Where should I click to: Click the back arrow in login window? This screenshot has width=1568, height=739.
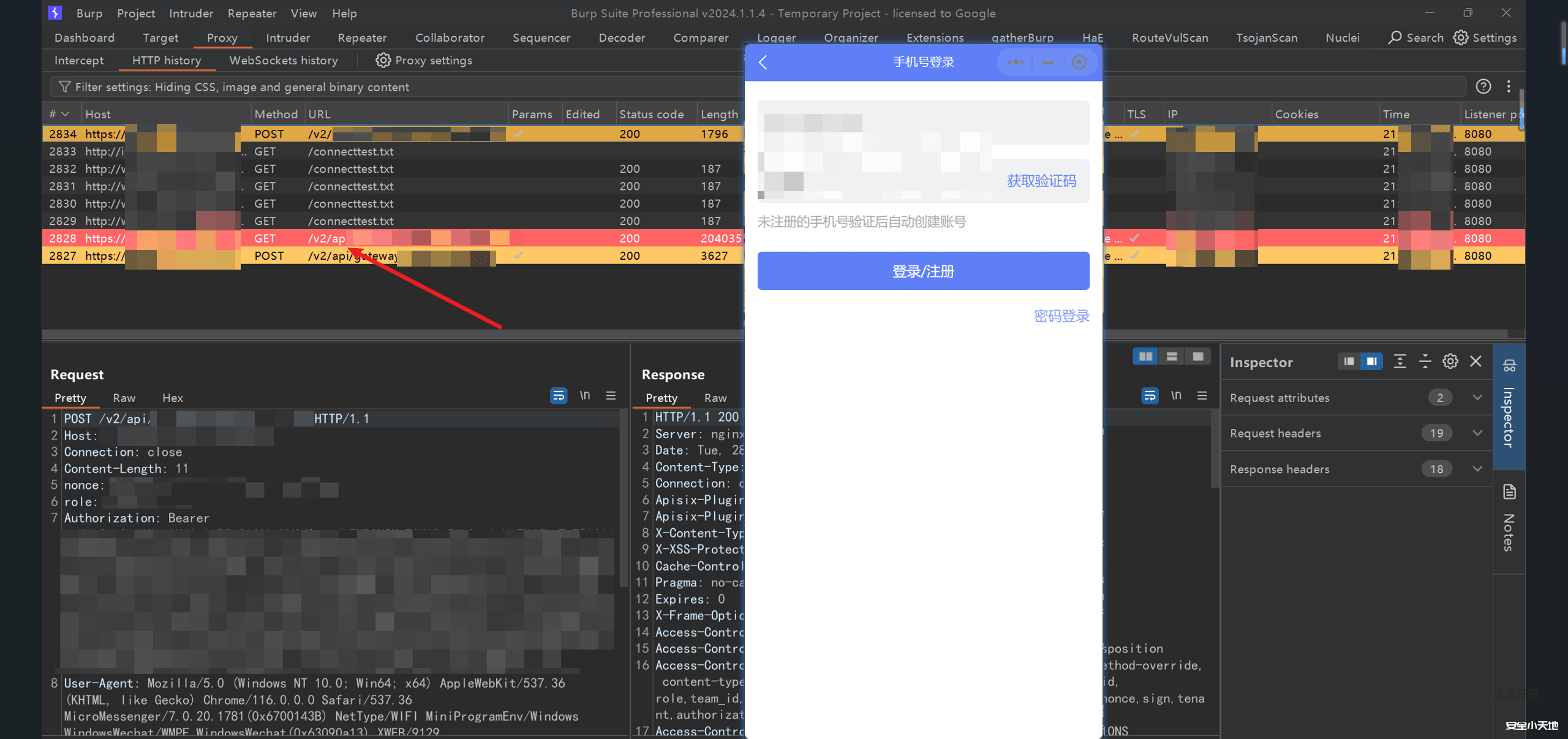pyautogui.click(x=763, y=62)
